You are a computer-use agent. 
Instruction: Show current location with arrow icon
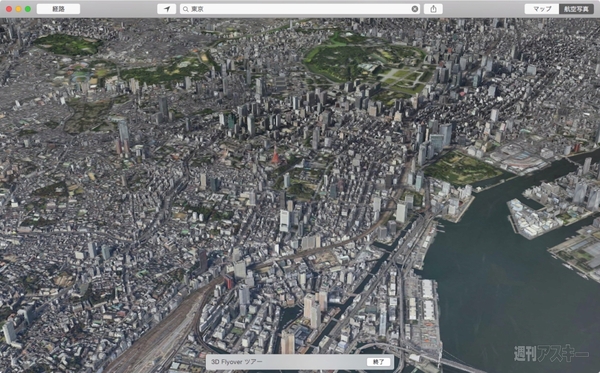pyautogui.click(x=166, y=9)
